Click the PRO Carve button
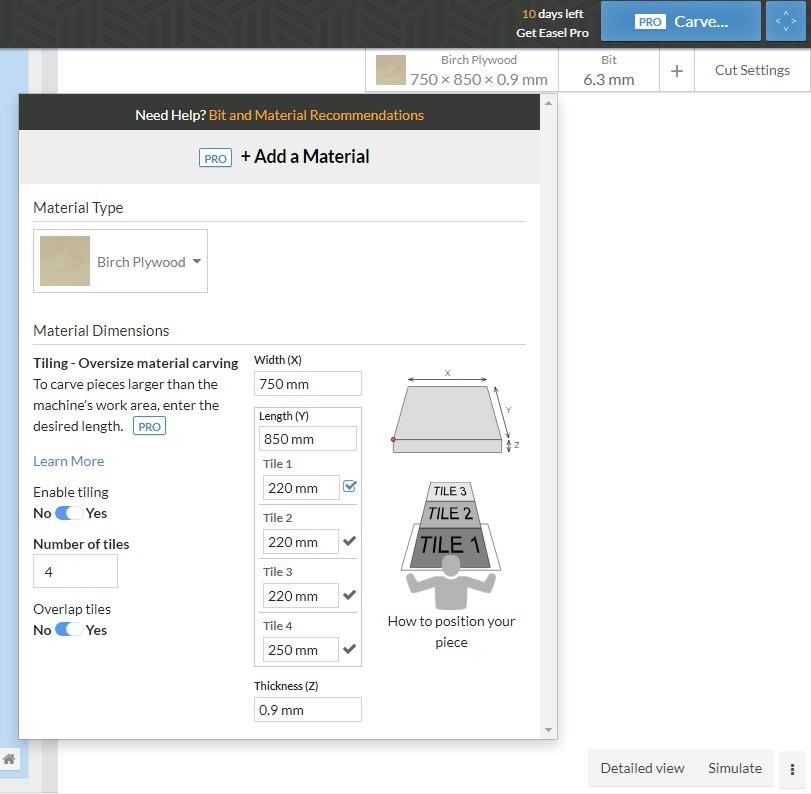 coord(681,21)
